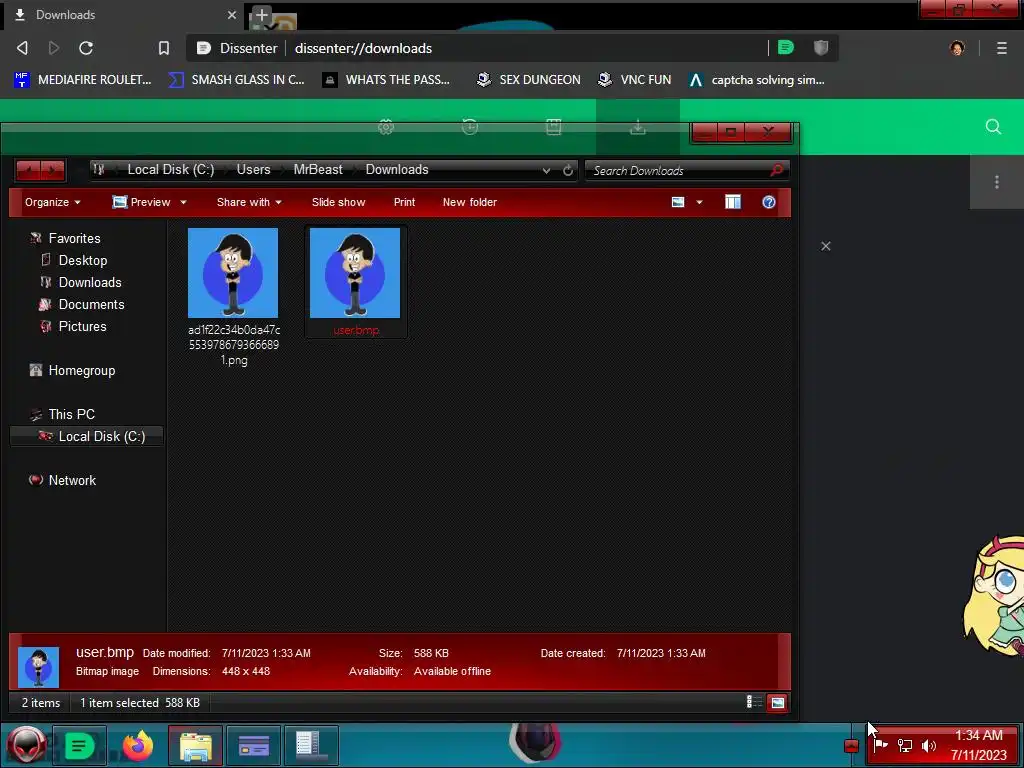Open bookmarks icon in browser page toolbar
1024x768 pixels.
tap(554, 127)
